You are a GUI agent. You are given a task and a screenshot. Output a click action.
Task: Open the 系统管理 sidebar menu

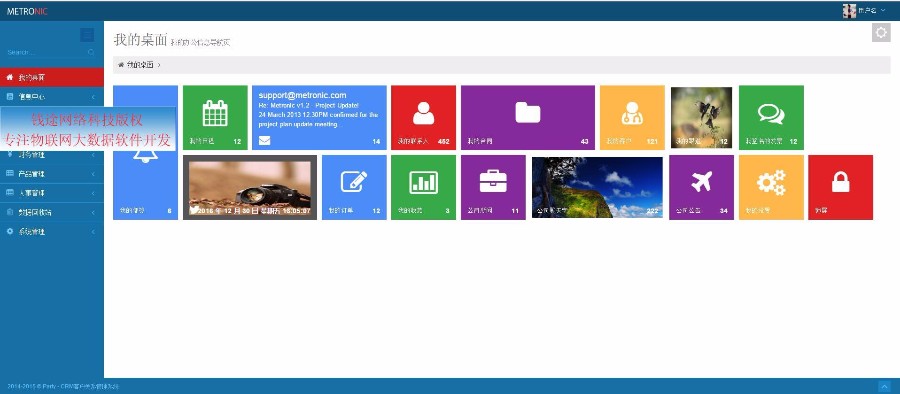click(x=52, y=231)
